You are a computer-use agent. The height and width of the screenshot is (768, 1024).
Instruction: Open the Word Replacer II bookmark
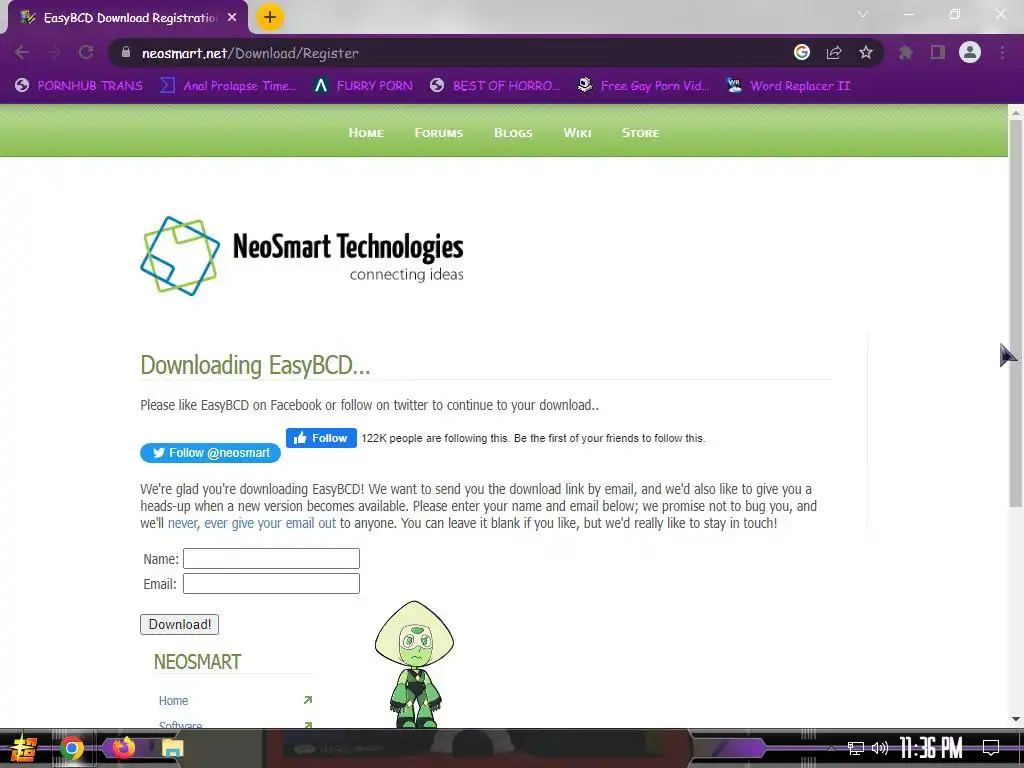pyautogui.click(x=790, y=86)
